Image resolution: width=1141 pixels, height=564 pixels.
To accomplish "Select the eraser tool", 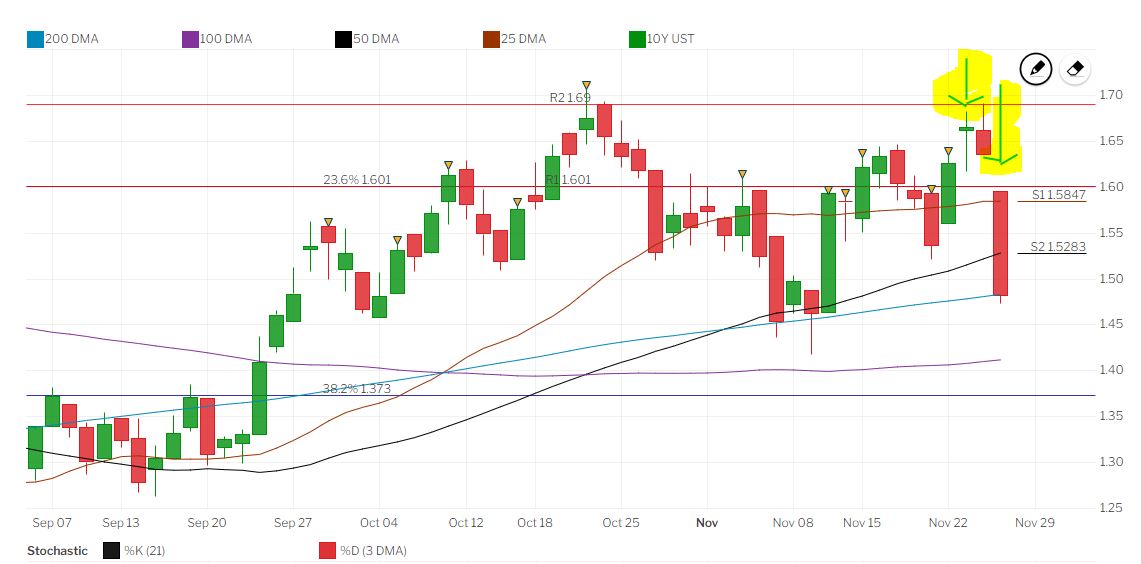I will coord(1075,70).
